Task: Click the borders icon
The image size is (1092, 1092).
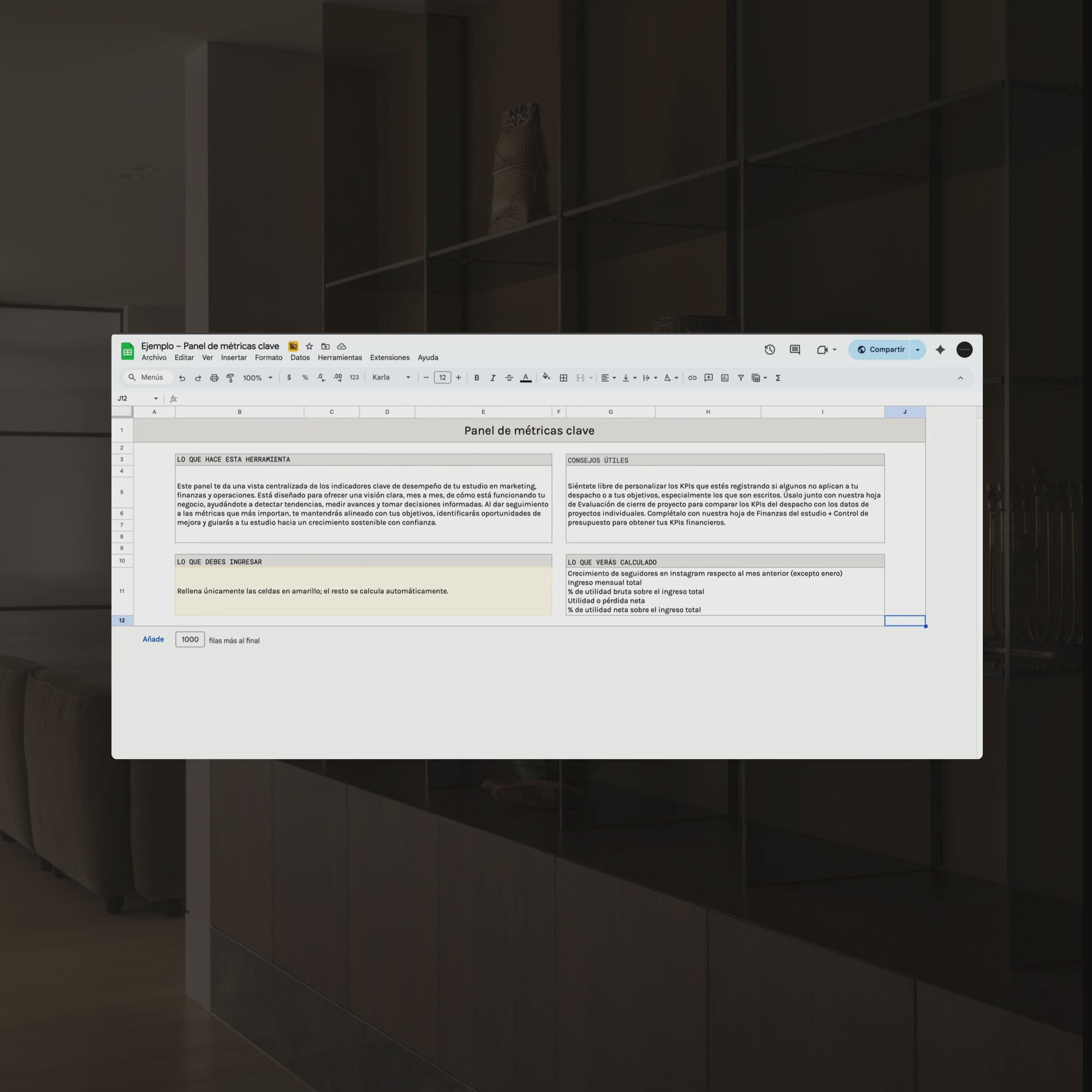Action: pyautogui.click(x=563, y=378)
